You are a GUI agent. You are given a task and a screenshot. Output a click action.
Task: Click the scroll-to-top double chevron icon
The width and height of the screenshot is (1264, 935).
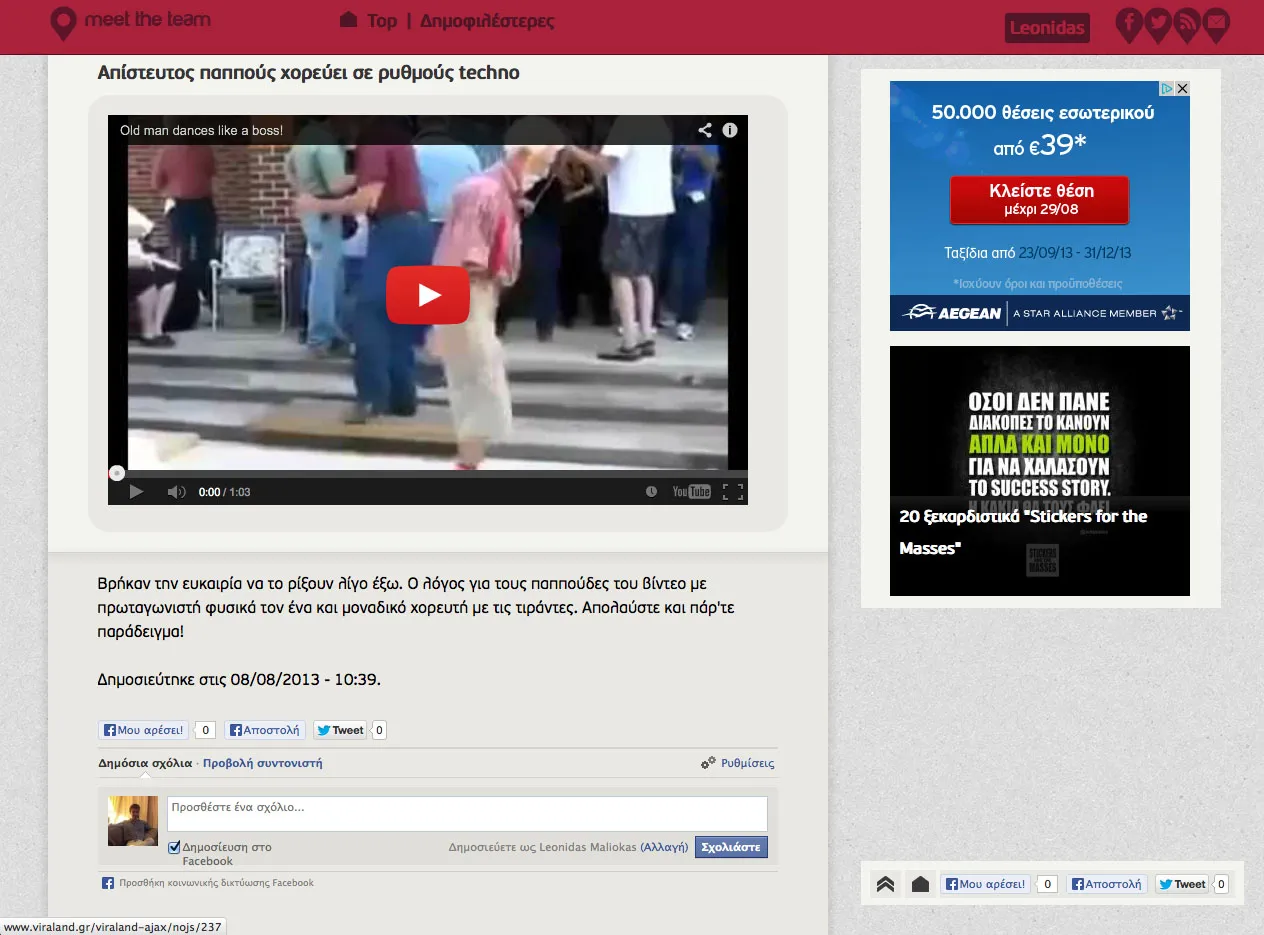pos(885,884)
